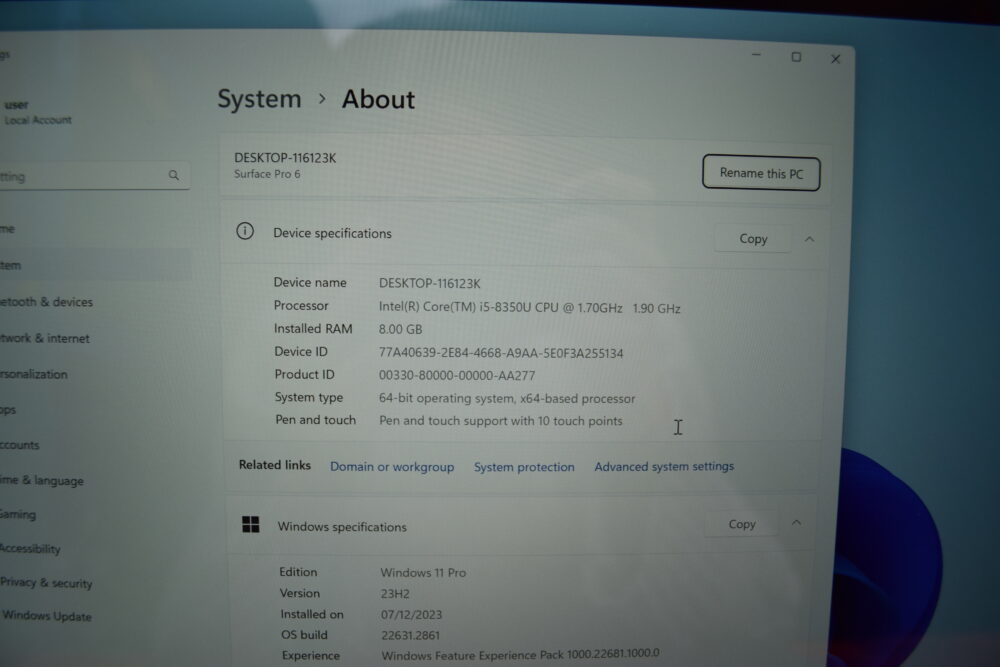Open Domain or workgroup link
Screen dimensions: 1000x667
[392, 467]
